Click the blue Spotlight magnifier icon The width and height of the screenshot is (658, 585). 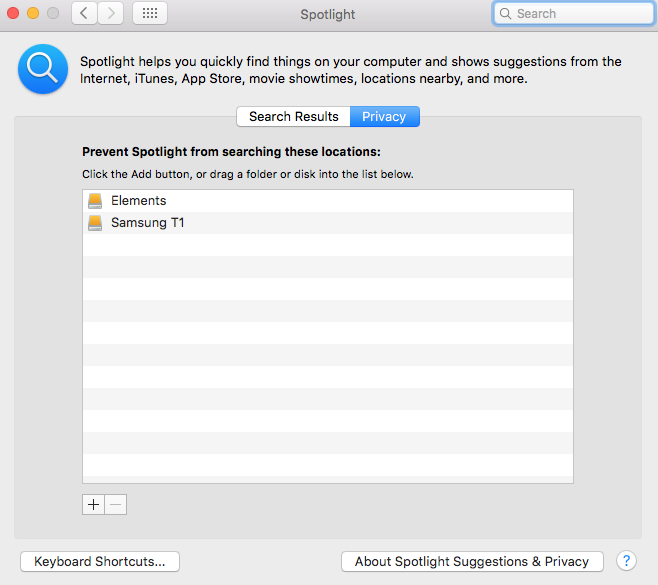43,69
